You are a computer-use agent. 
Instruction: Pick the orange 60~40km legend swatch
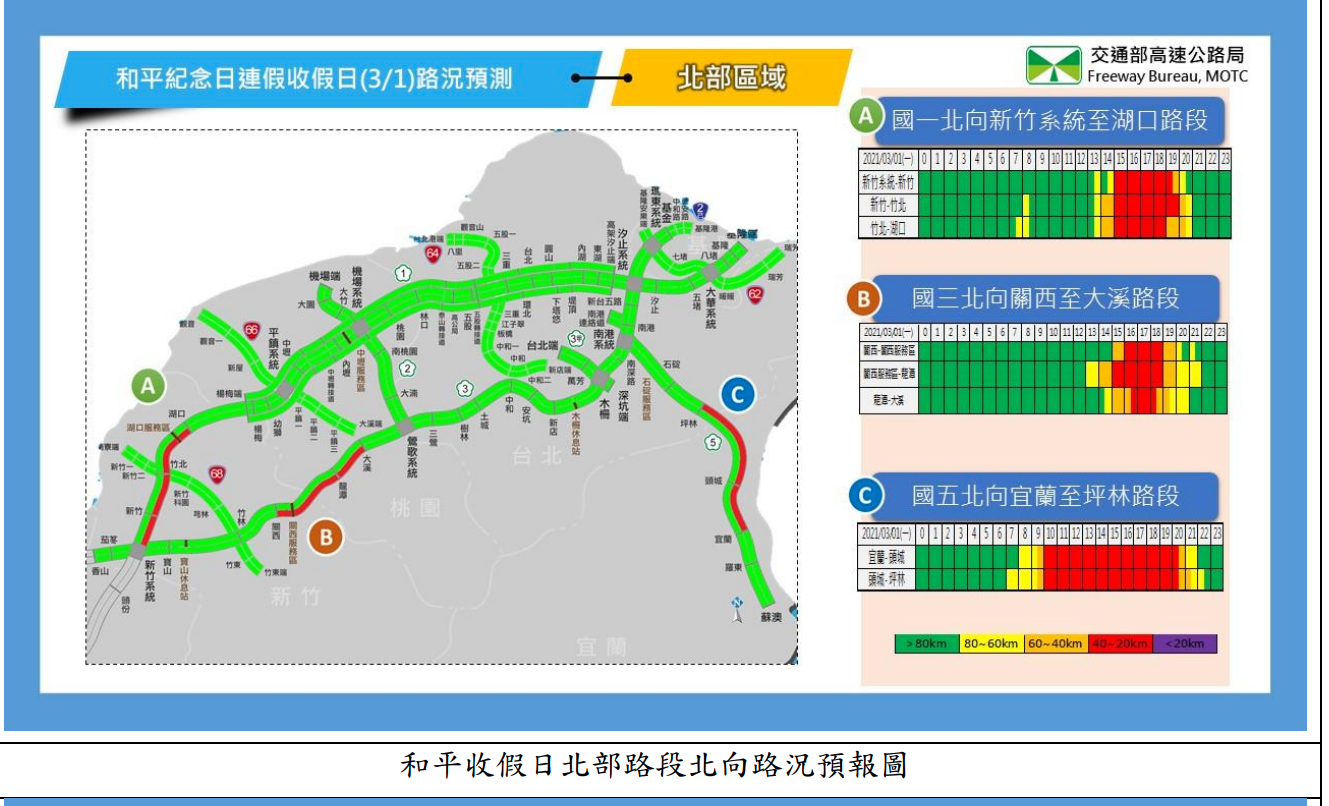click(1055, 643)
